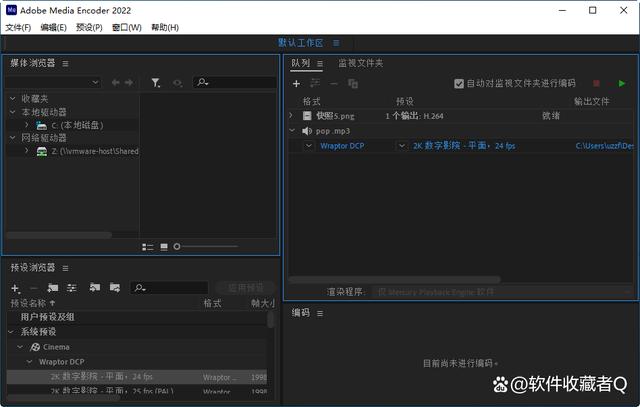Image resolution: width=640 pixels, height=407 pixels.
Task: Open the 预设(P) menu
Action: point(89,27)
